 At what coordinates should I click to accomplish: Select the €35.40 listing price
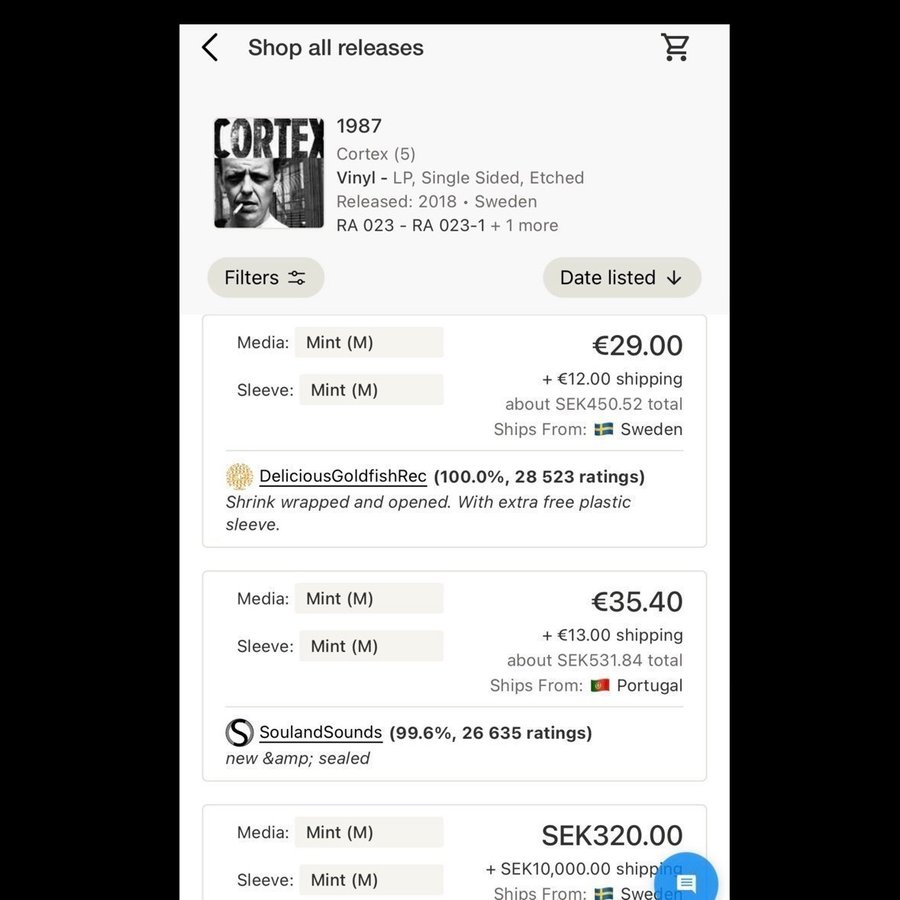[637, 602]
